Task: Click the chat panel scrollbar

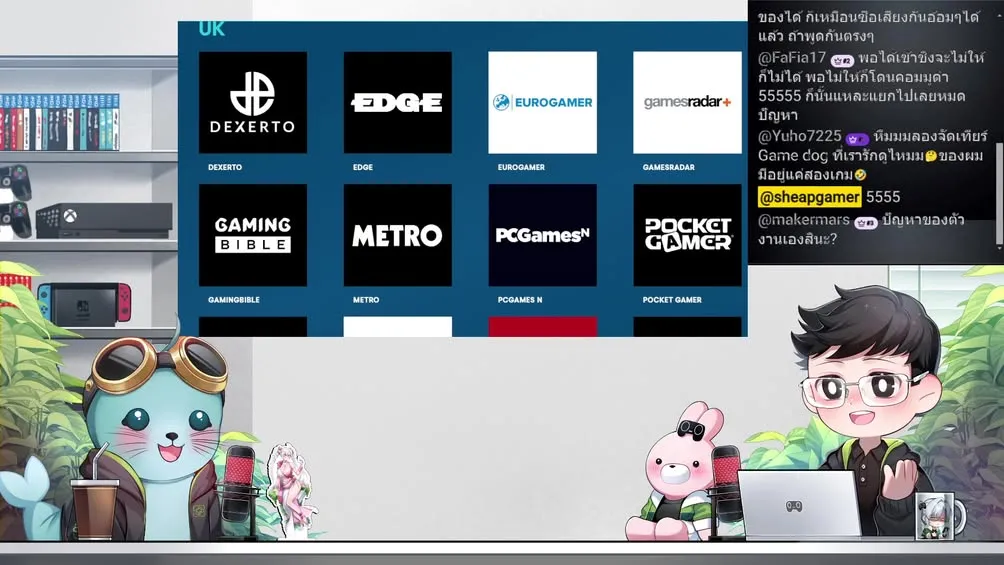Action: point(999,195)
